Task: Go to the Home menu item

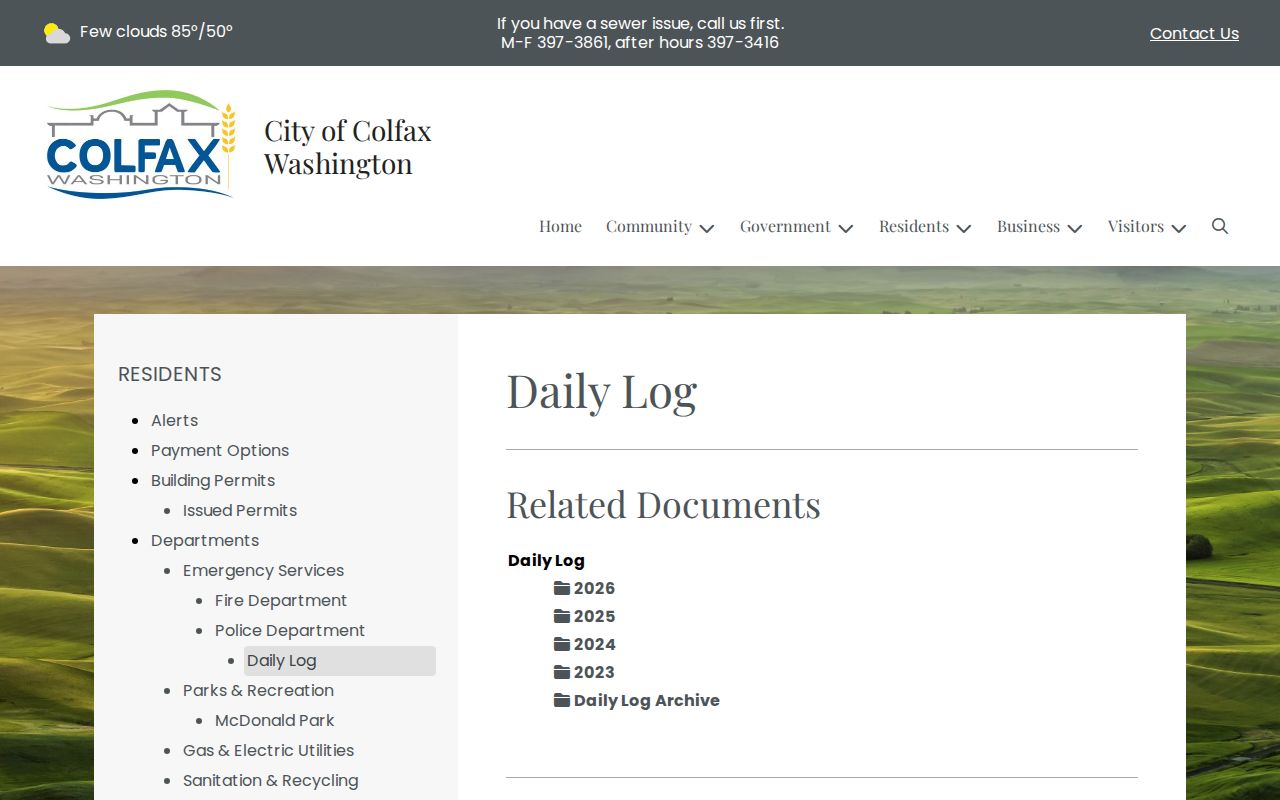Action: (560, 226)
